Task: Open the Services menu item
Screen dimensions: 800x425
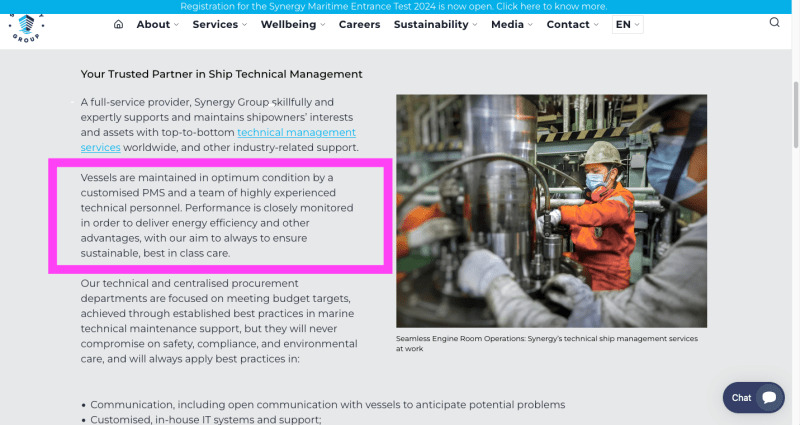Action: coord(215,24)
